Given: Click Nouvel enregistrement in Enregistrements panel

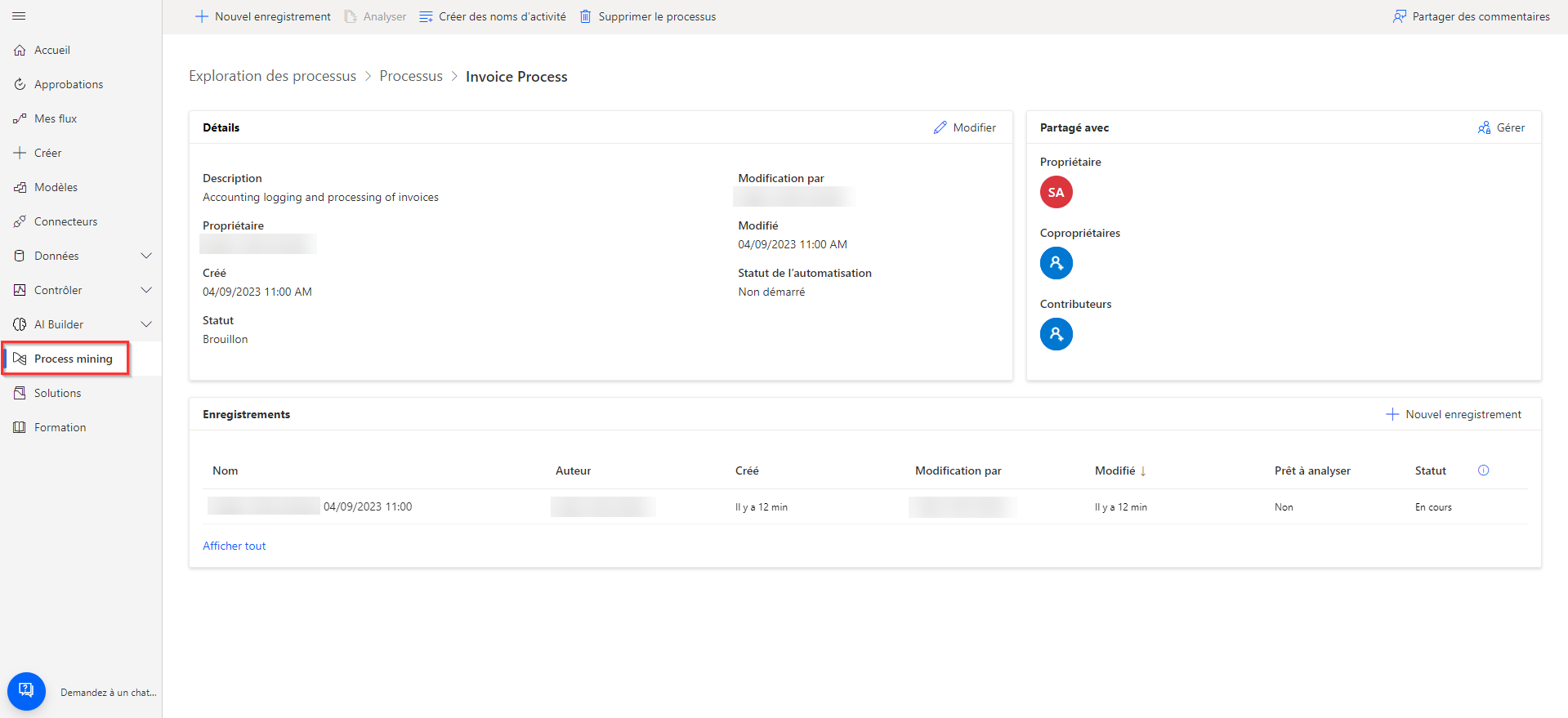Looking at the screenshot, I should pyautogui.click(x=1454, y=414).
